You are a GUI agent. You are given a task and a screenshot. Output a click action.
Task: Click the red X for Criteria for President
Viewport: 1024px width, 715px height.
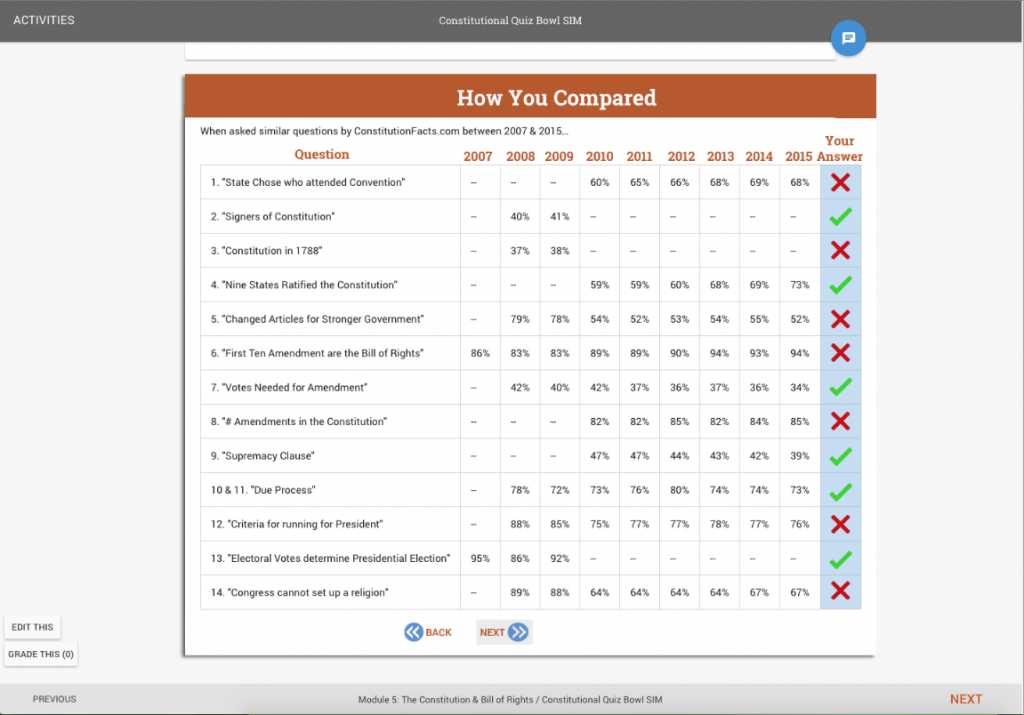840,524
